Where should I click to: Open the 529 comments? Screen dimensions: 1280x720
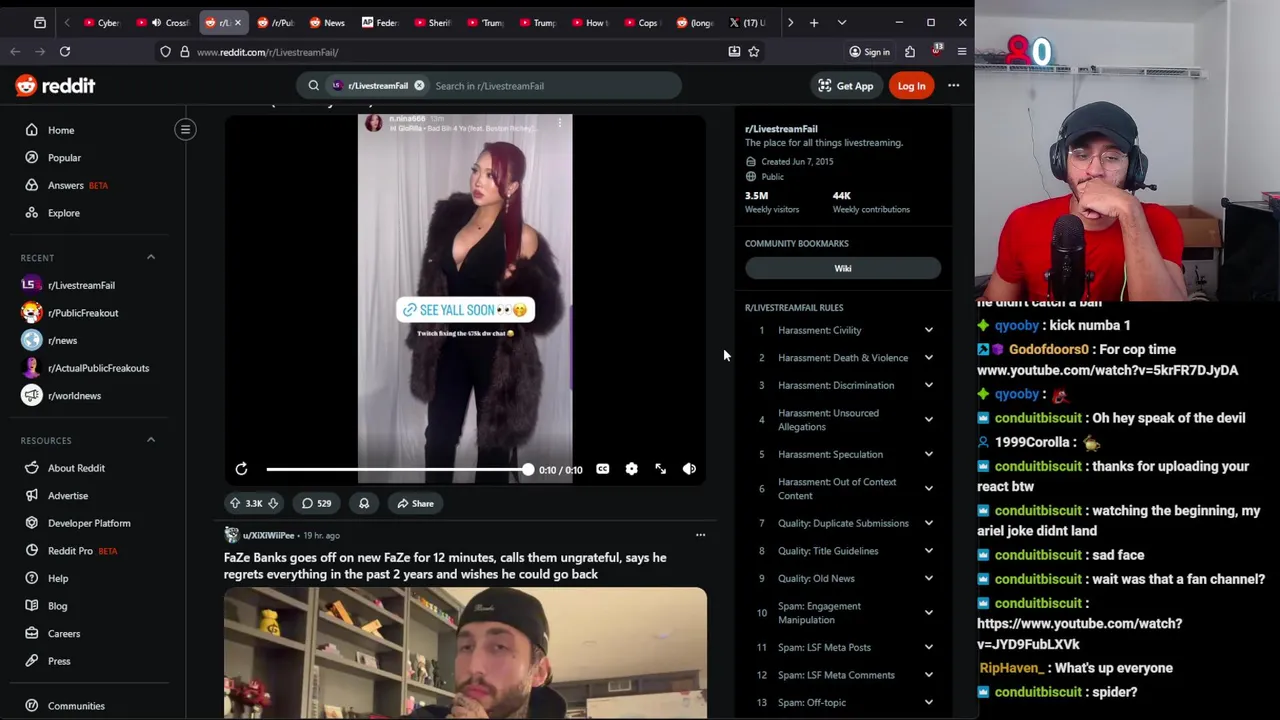[317, 503]
